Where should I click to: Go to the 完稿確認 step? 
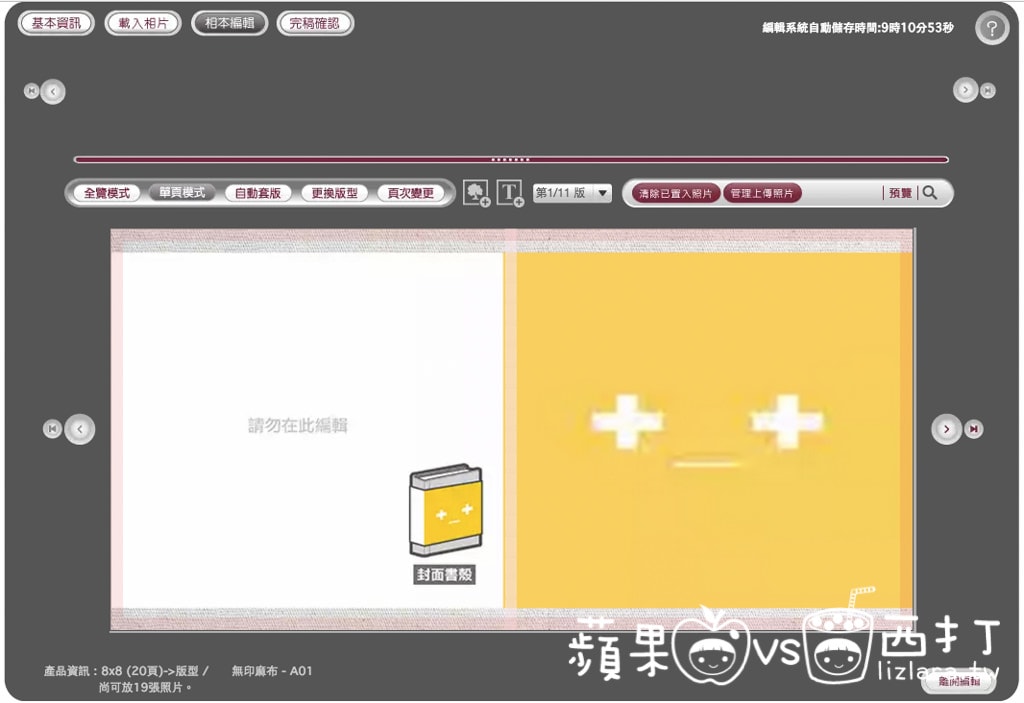point(315,23)
